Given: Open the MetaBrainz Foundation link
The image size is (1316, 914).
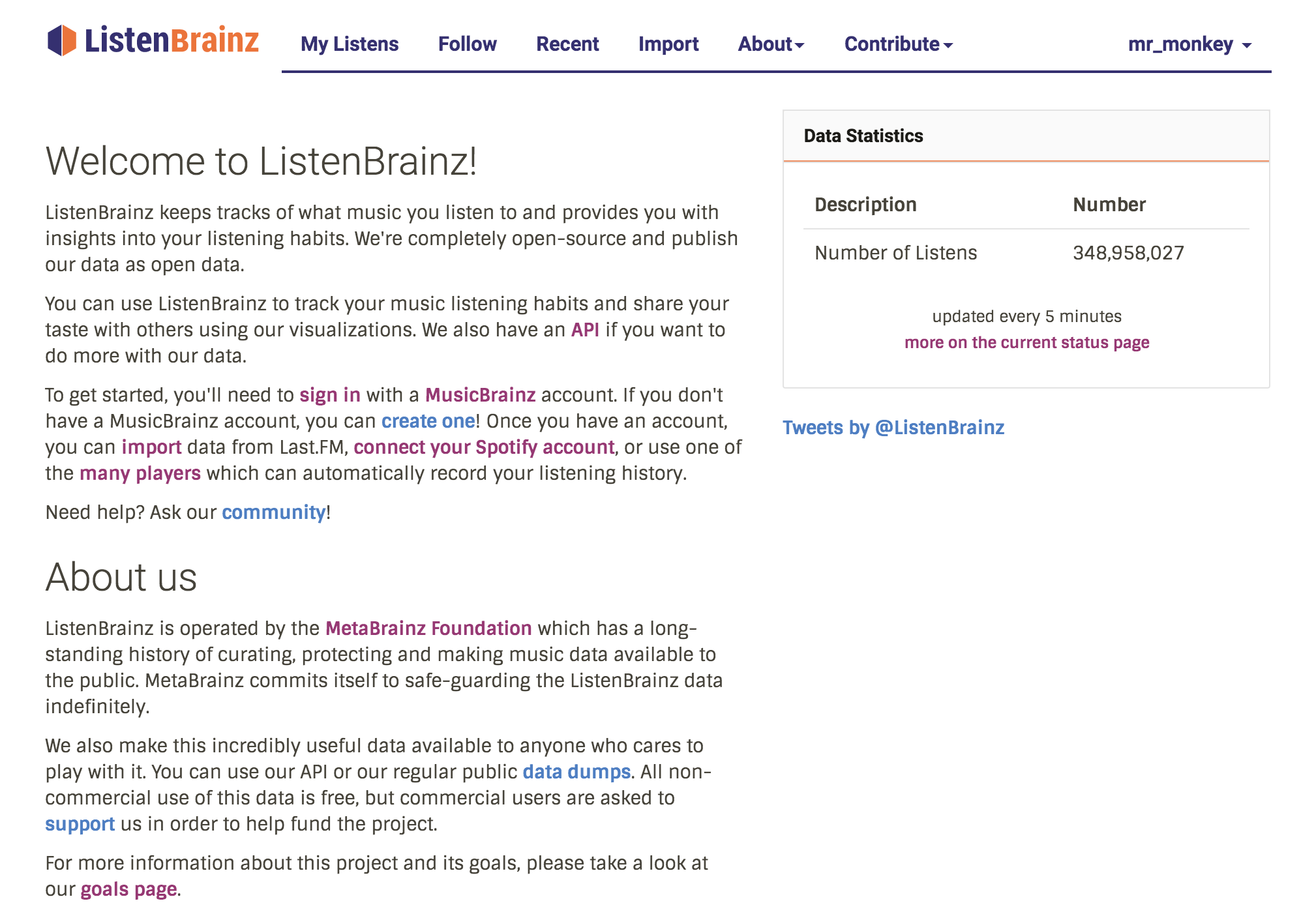Looking at the screenshot, I should click(428, 628).
